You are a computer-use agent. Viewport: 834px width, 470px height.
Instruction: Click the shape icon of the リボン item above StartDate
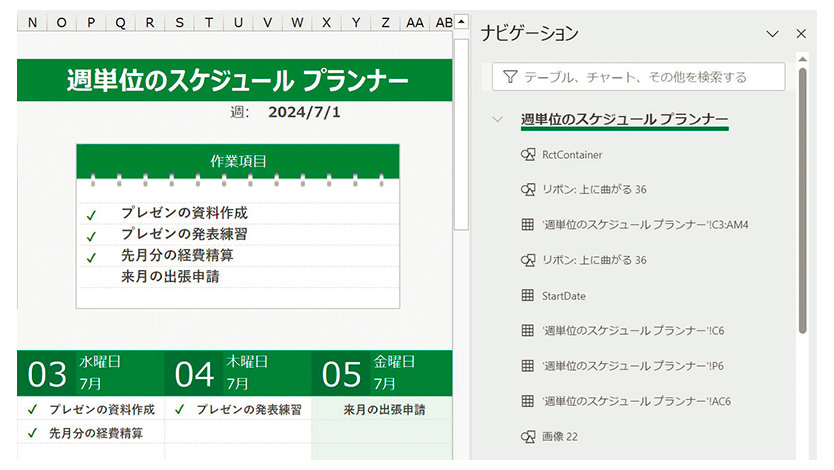point(529,260)
